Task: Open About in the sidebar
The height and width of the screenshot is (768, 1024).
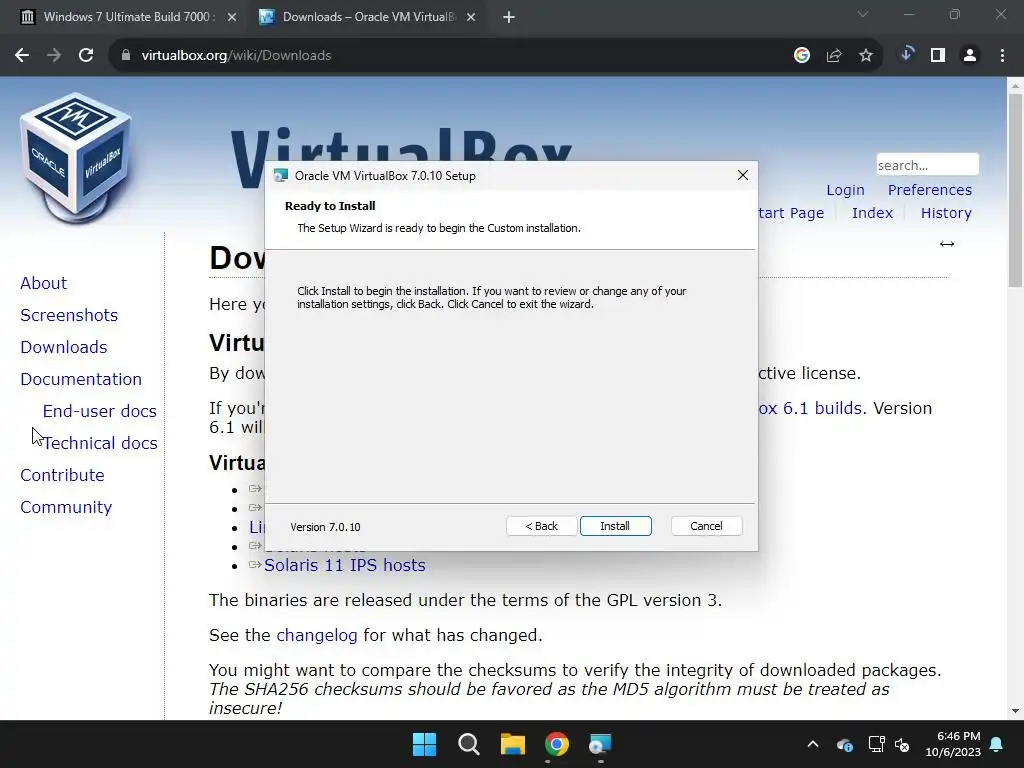Action: coord(43,283)
